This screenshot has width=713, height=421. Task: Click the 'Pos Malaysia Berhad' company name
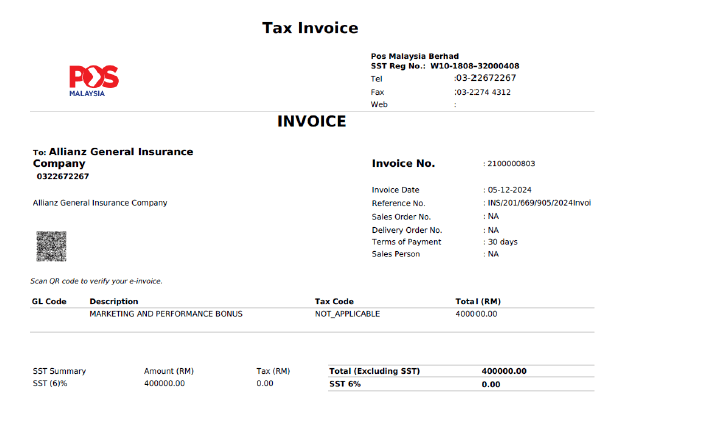tap(415, 56)
